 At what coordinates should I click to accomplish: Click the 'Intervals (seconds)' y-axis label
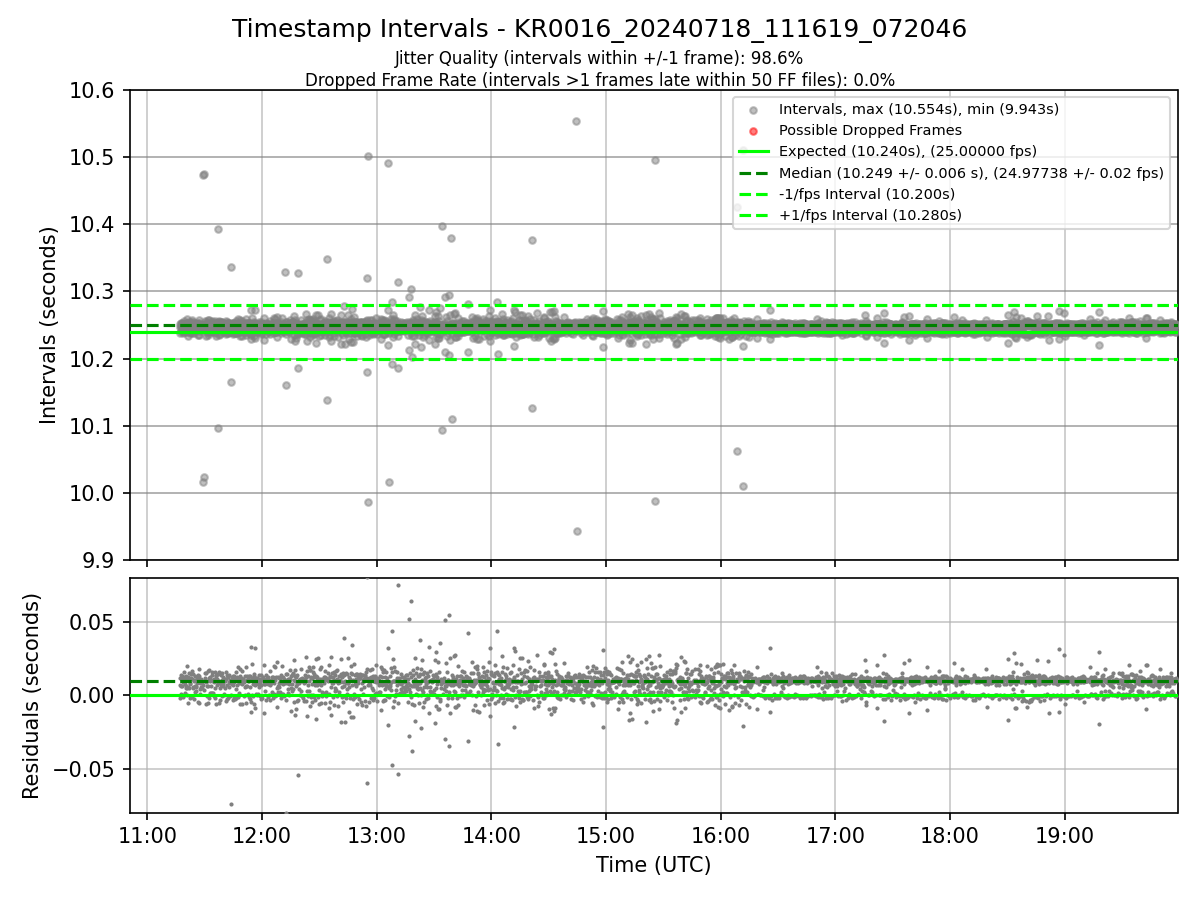pyautogui.click(x=49, y=325)
